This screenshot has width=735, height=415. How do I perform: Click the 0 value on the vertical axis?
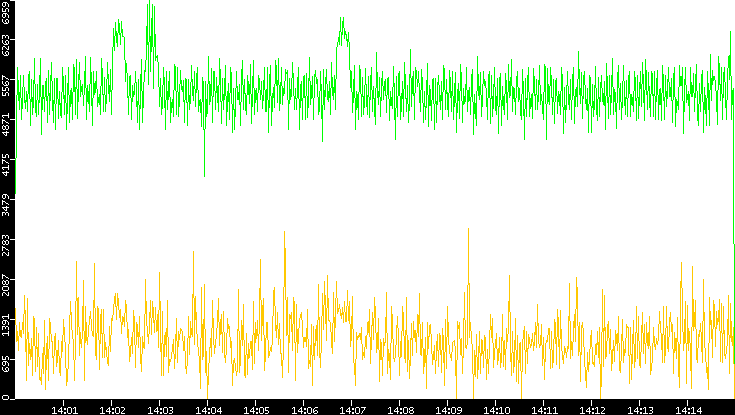(6, 398)
